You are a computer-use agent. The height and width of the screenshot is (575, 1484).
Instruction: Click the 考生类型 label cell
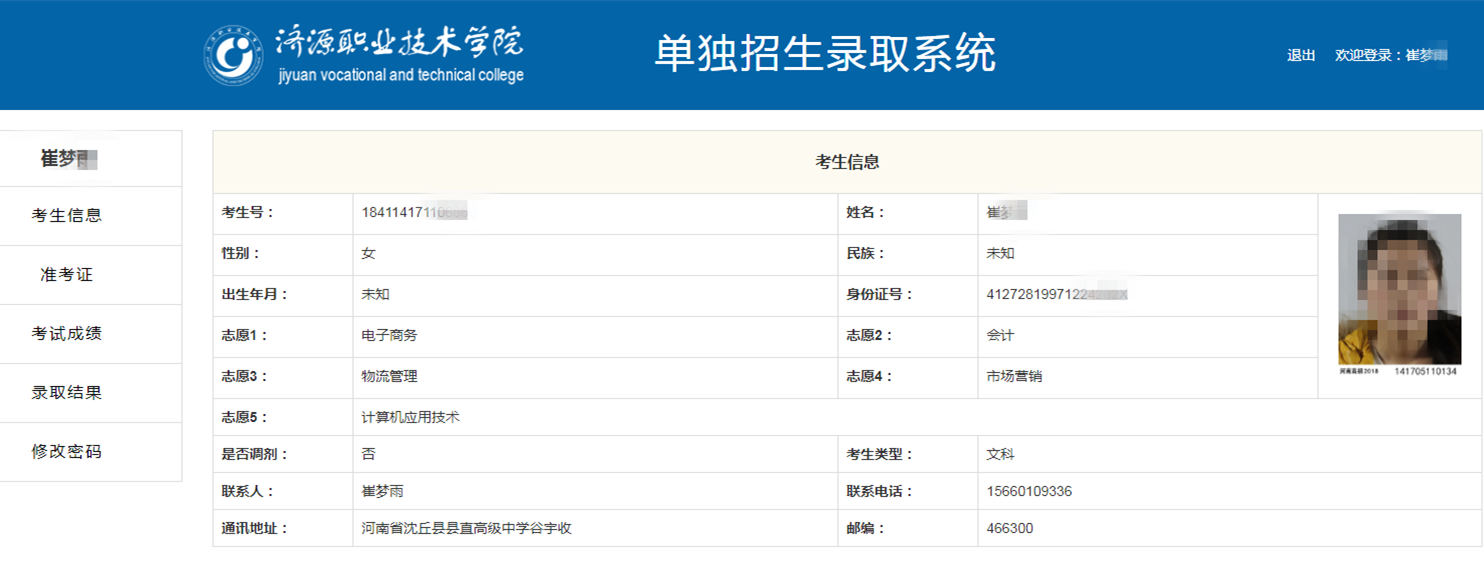(x=908, y=454)
